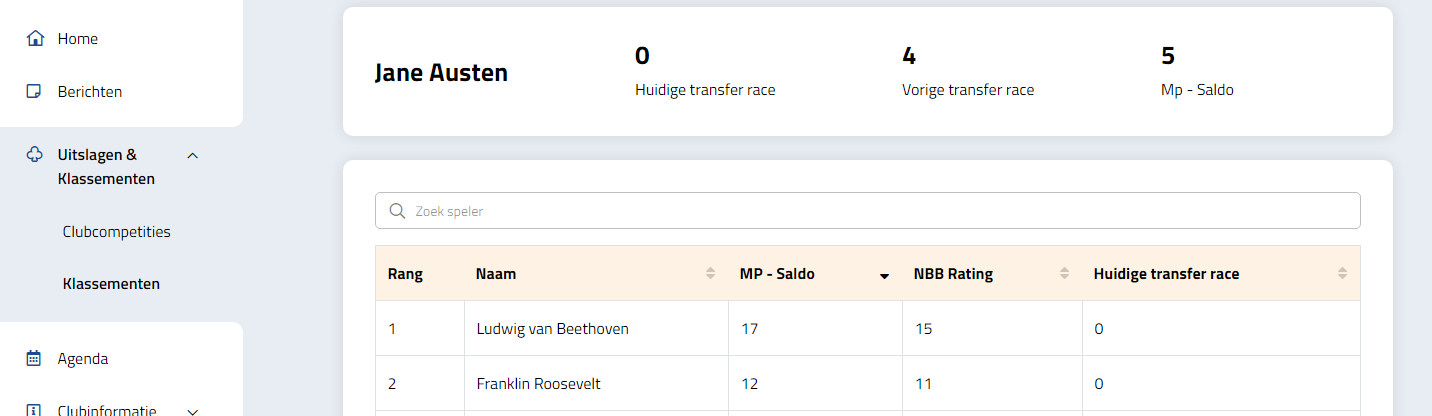Sort by NBB Rating column arrows

(1064, 274)
